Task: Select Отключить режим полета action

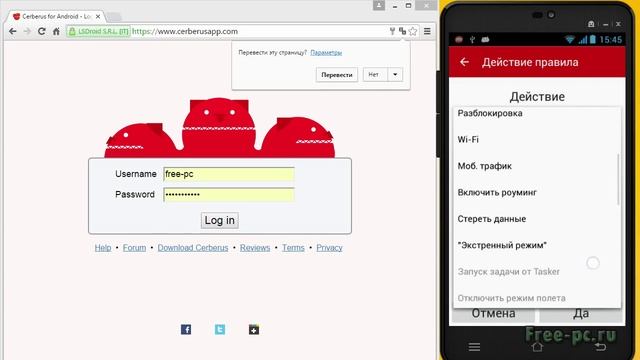Action: point(536,298)
